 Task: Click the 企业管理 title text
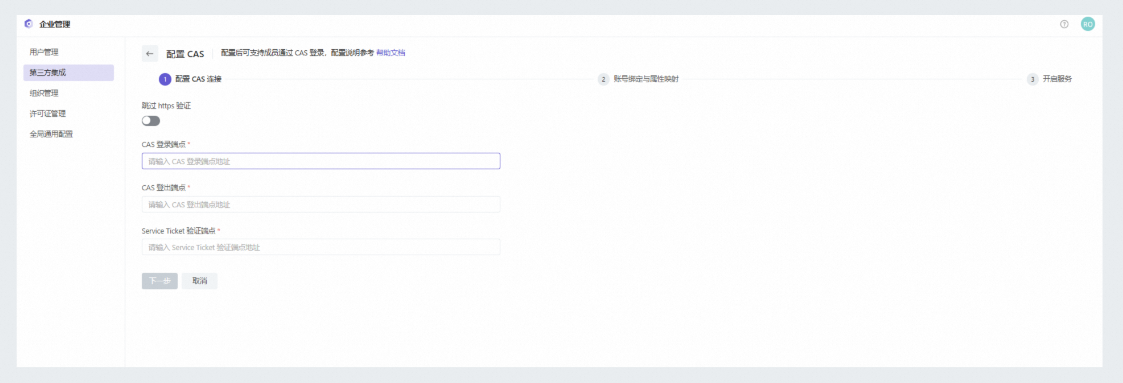click(55, 25)
